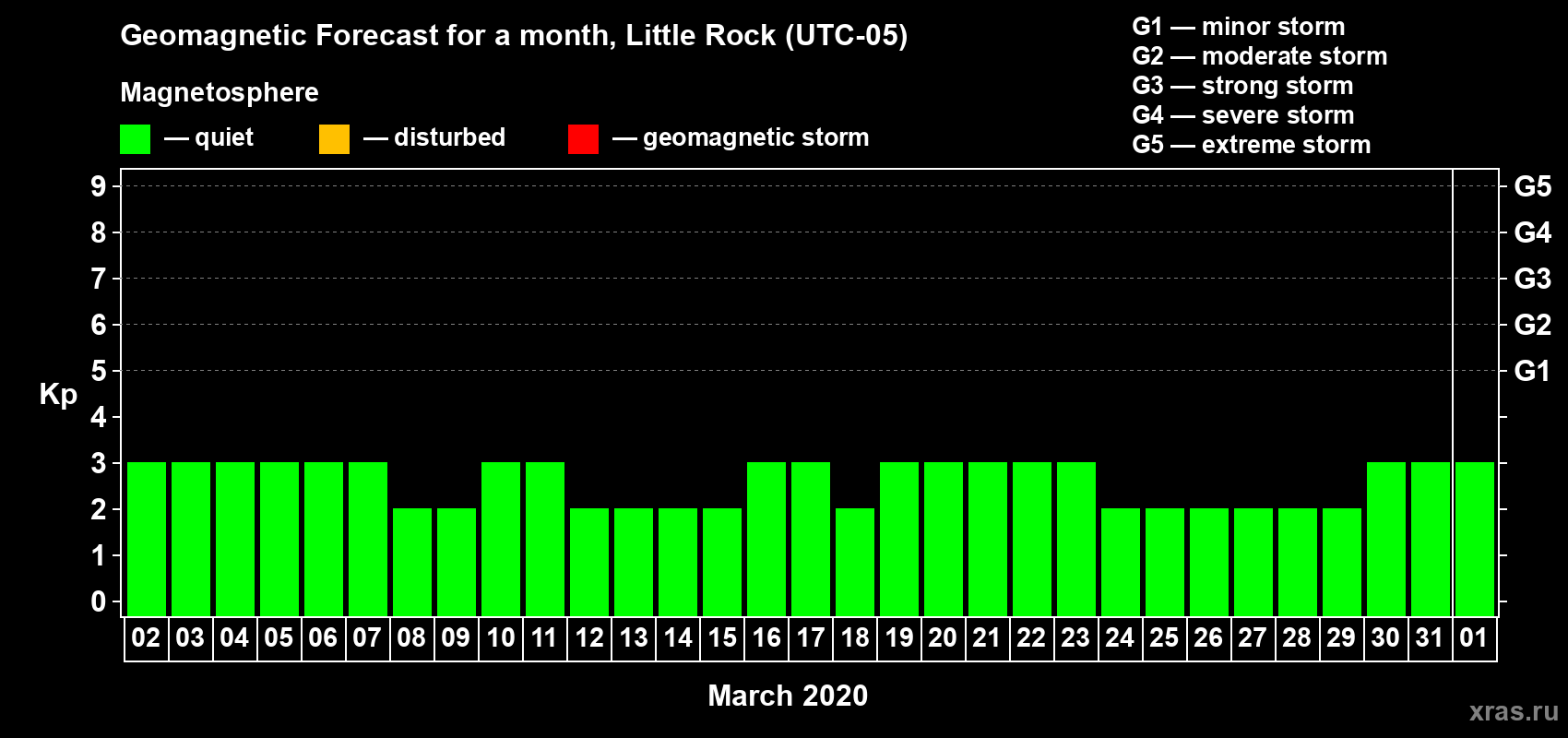Select the green bar for day 23
1568x738 pixels.
click(1076, 539)
